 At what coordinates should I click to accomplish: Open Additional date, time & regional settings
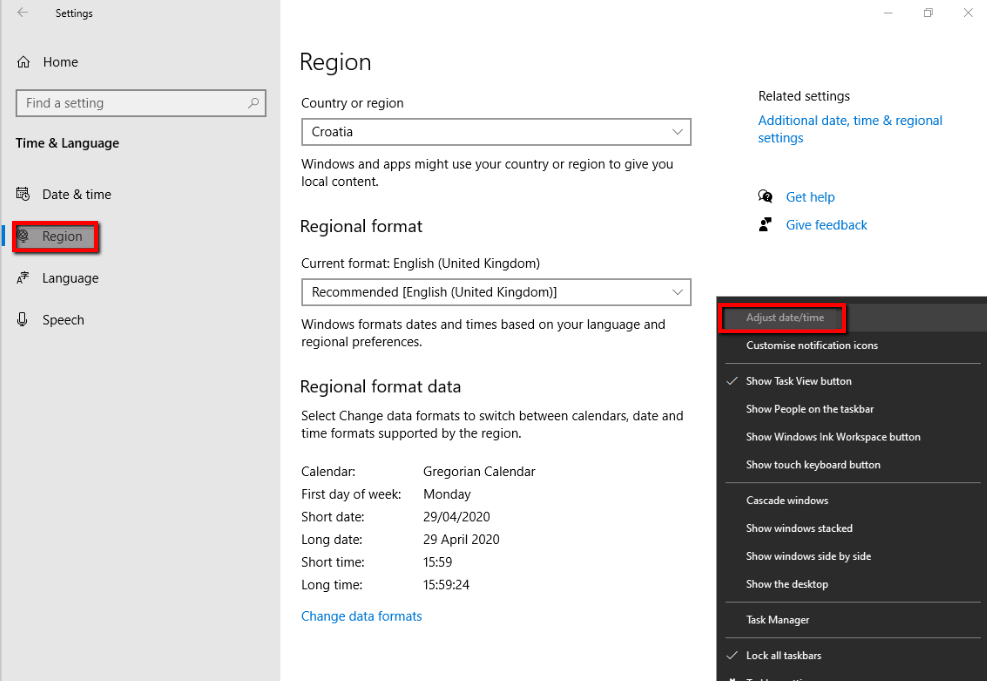click(x=850, y=129)
